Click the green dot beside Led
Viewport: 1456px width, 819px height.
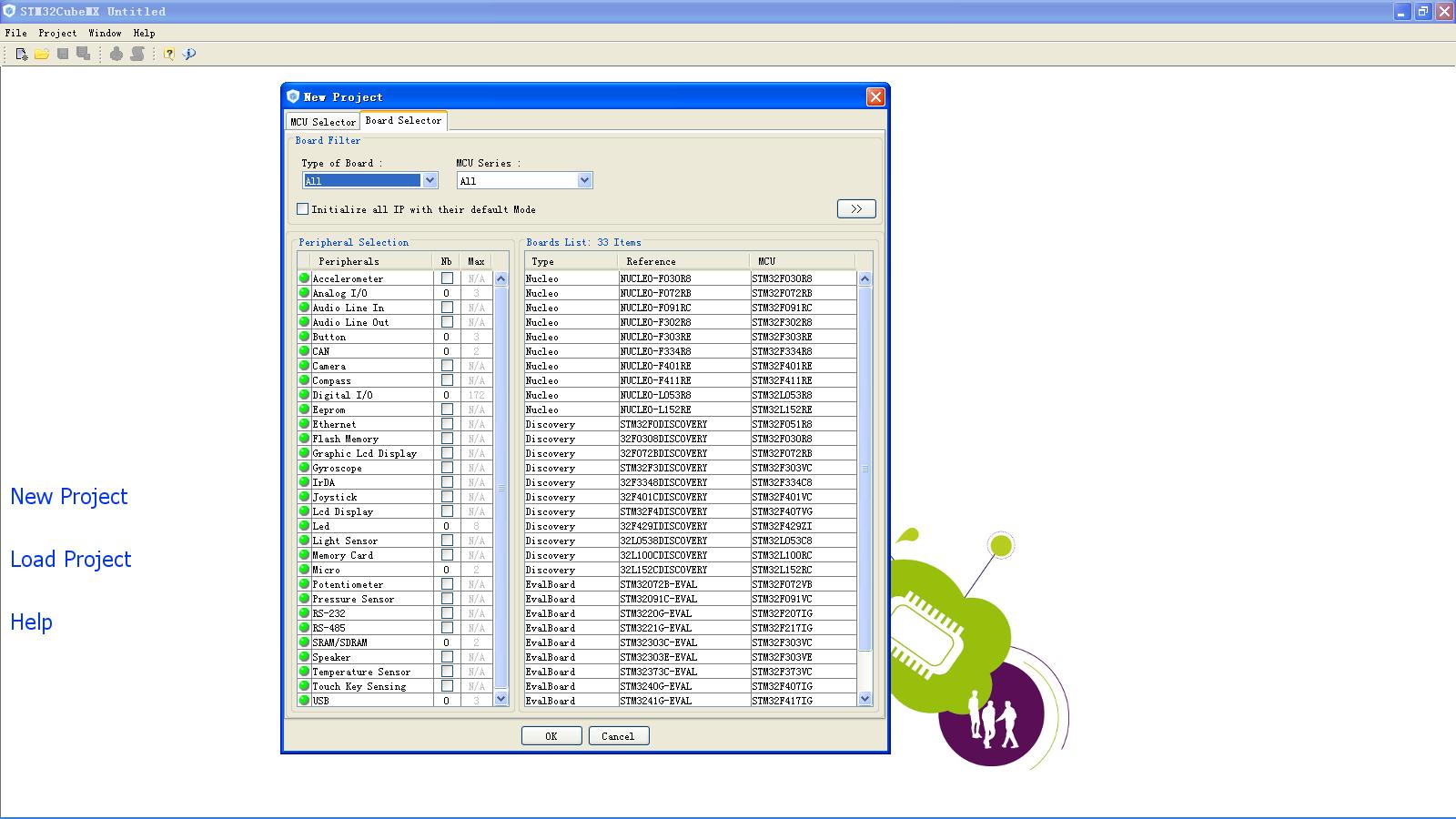[305, 526]
